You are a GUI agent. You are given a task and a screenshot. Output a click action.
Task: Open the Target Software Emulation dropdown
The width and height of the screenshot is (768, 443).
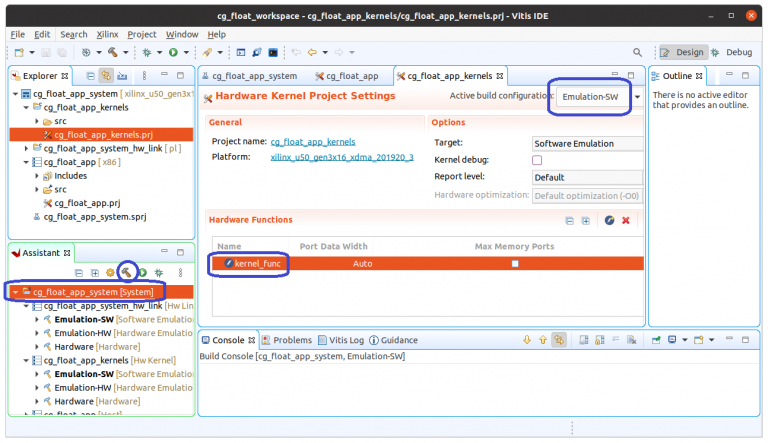[586, 143]
